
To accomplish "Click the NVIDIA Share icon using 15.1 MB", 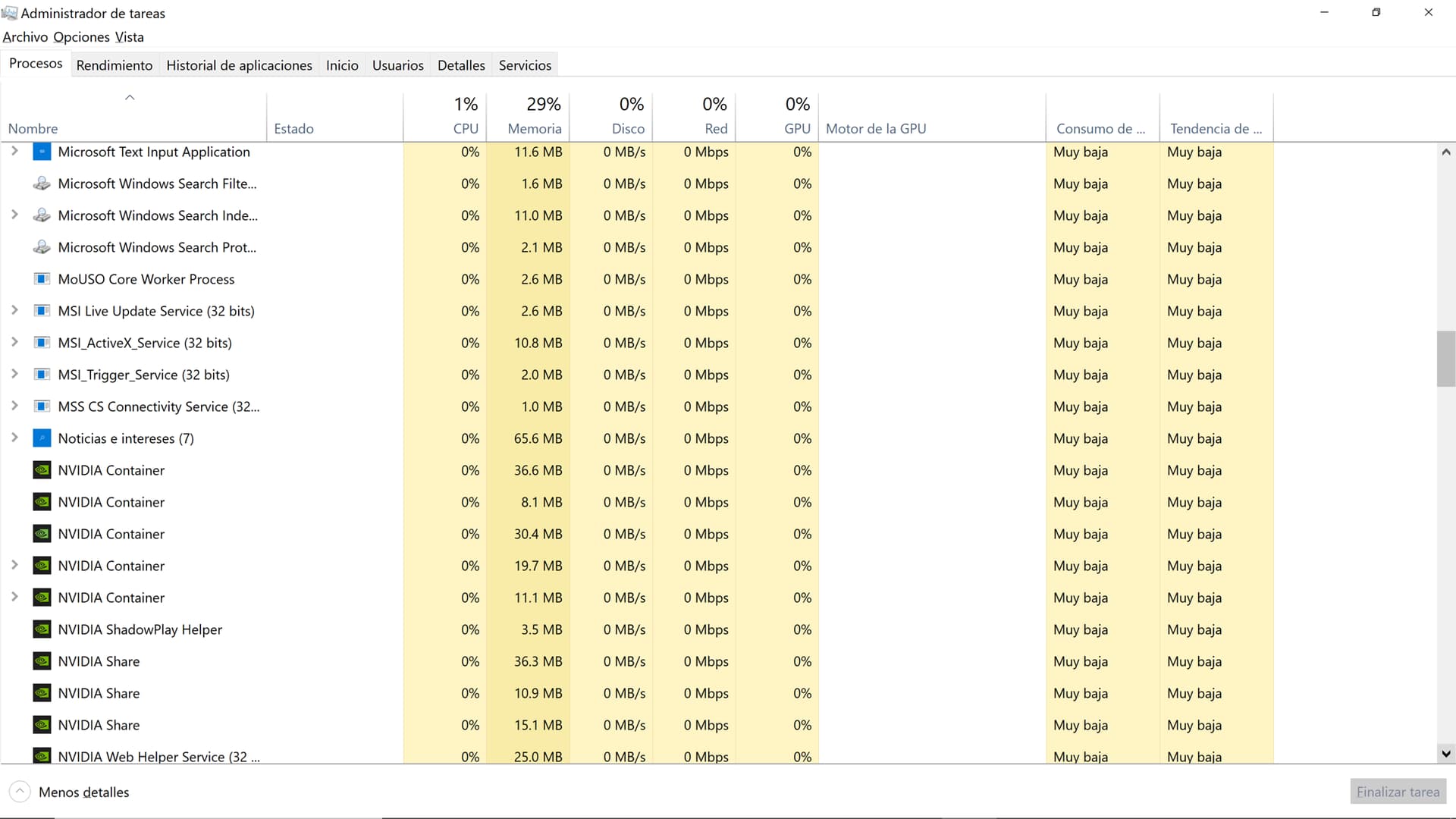I will (x=42, y=725).
